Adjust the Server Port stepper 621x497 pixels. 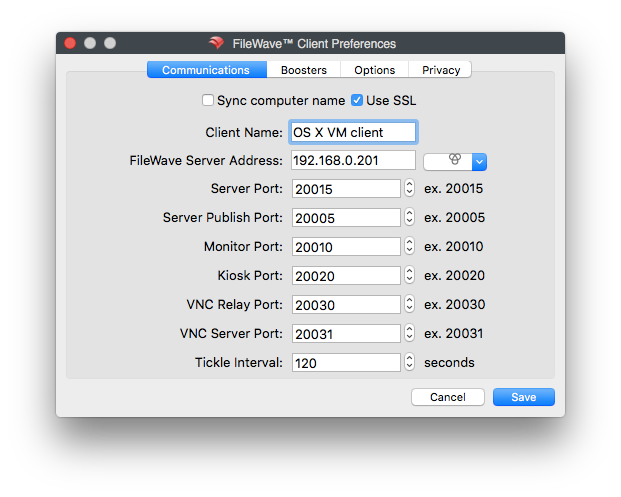click(x=410, y=189)
